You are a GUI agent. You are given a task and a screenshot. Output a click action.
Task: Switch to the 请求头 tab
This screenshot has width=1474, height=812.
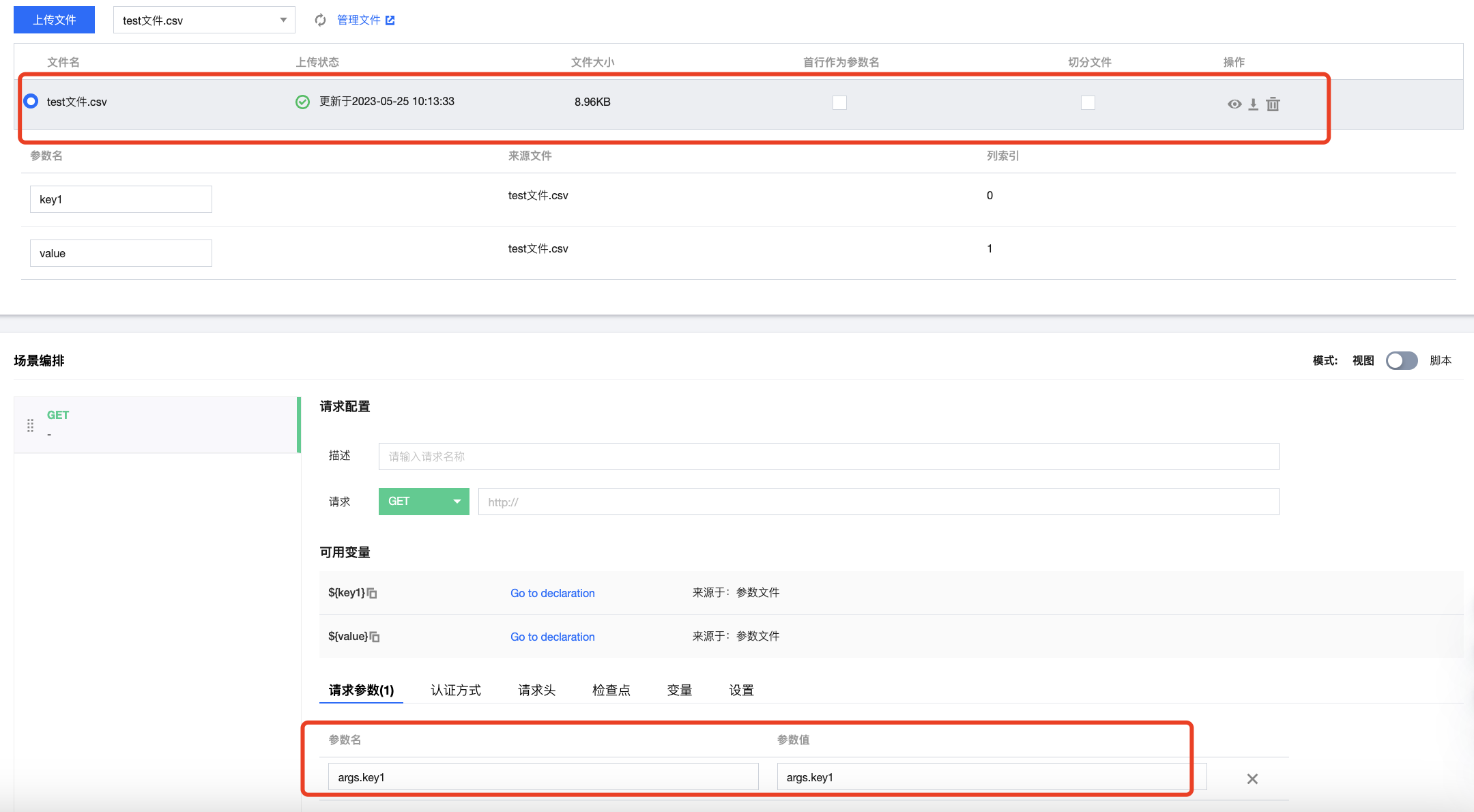[536, 691]
